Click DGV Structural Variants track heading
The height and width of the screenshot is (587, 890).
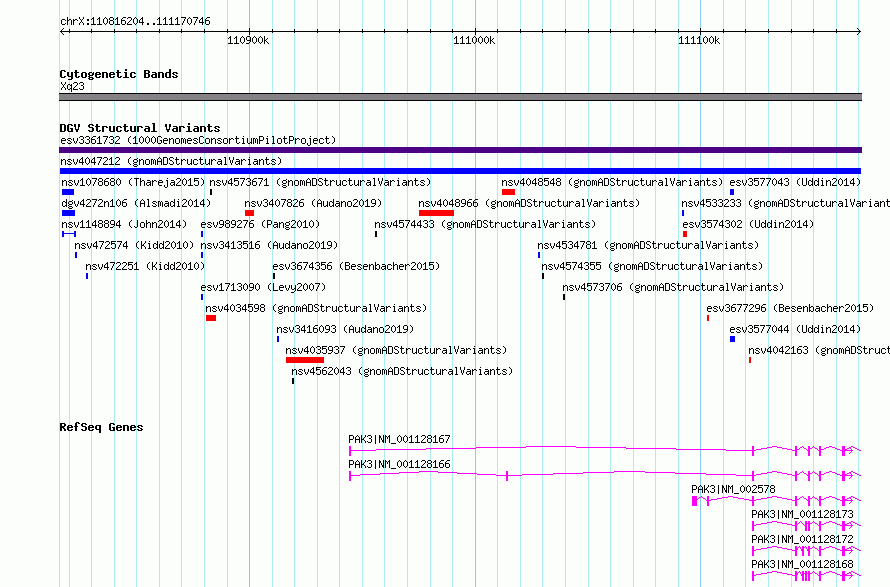(140, 128)
